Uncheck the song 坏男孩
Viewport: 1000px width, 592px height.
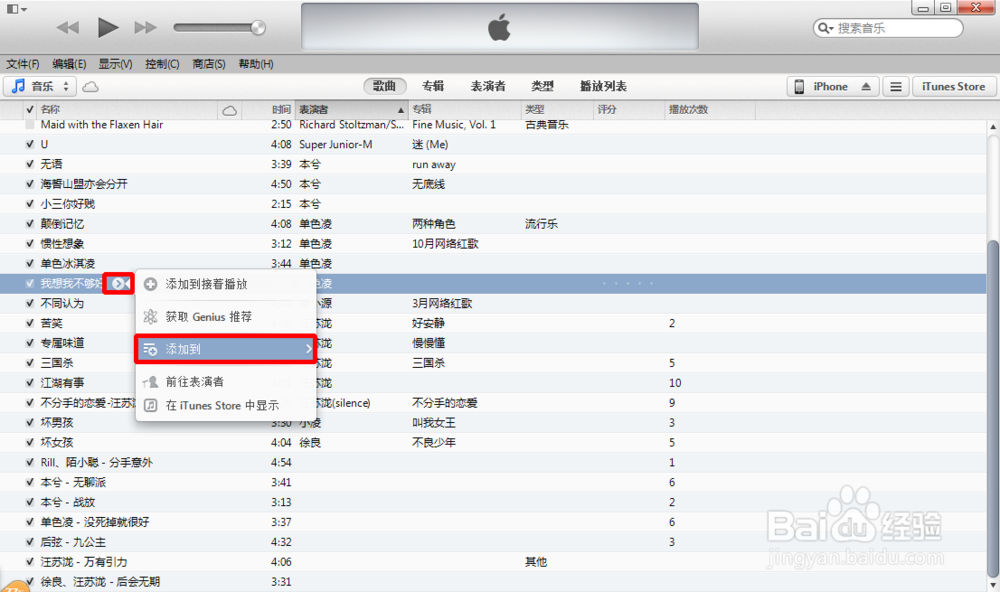click(x=30, y=422)
